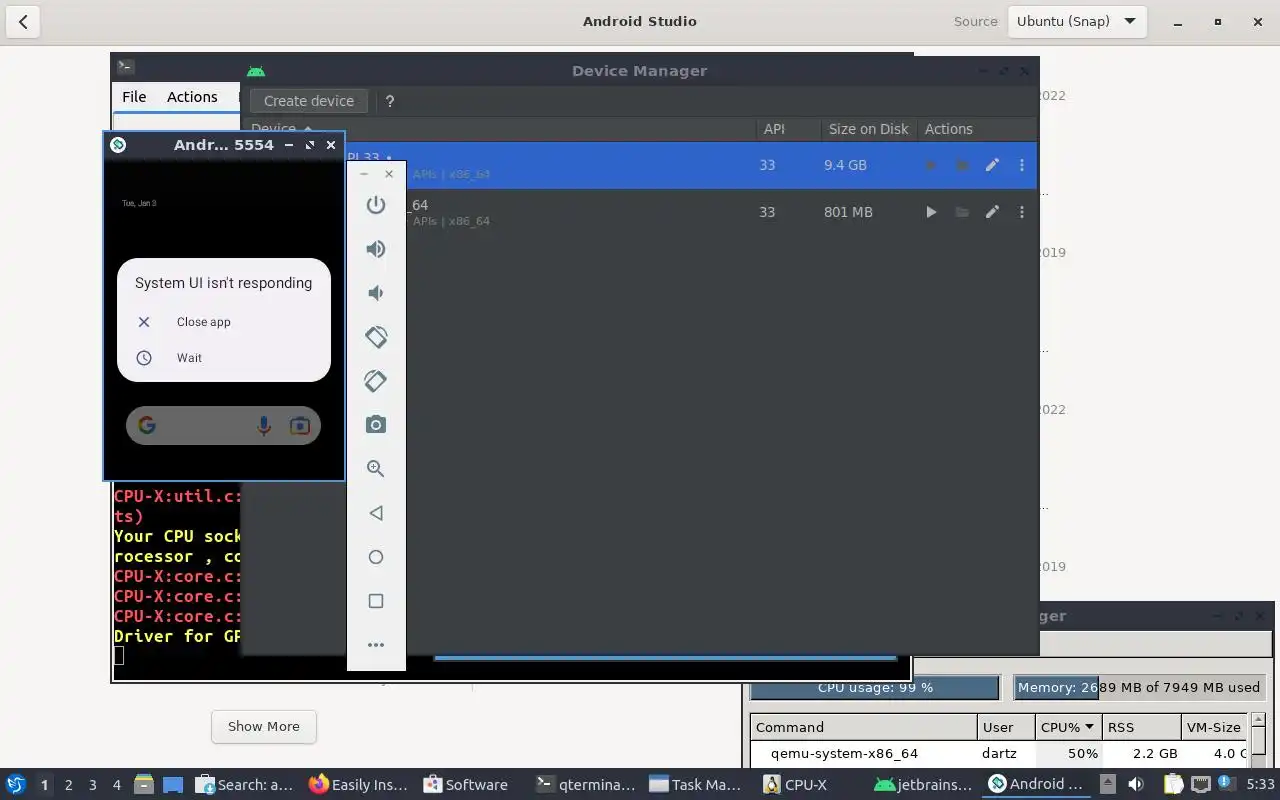Viewport: 1280px width, 800px height.
Task: Click the Show More button
Action: [x=264, y=727]
